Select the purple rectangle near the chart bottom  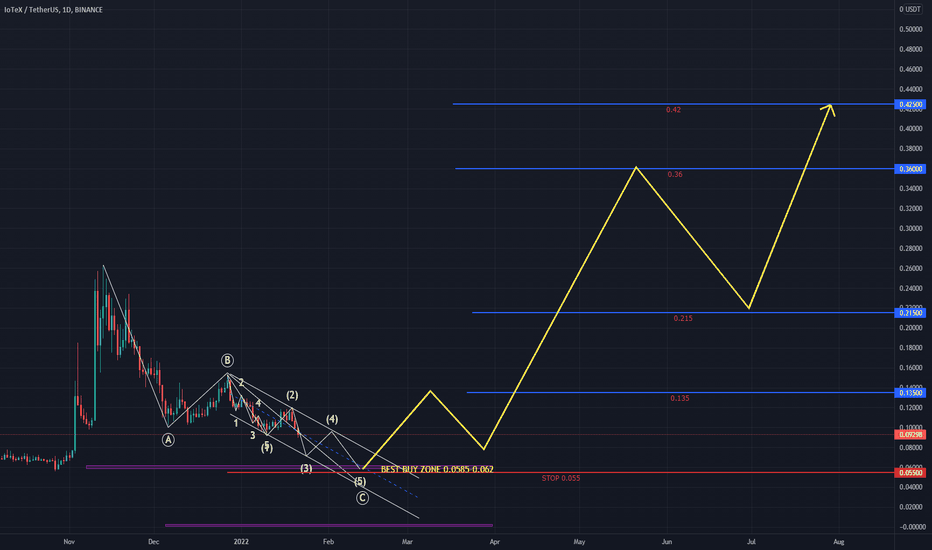tap(329, 526)
